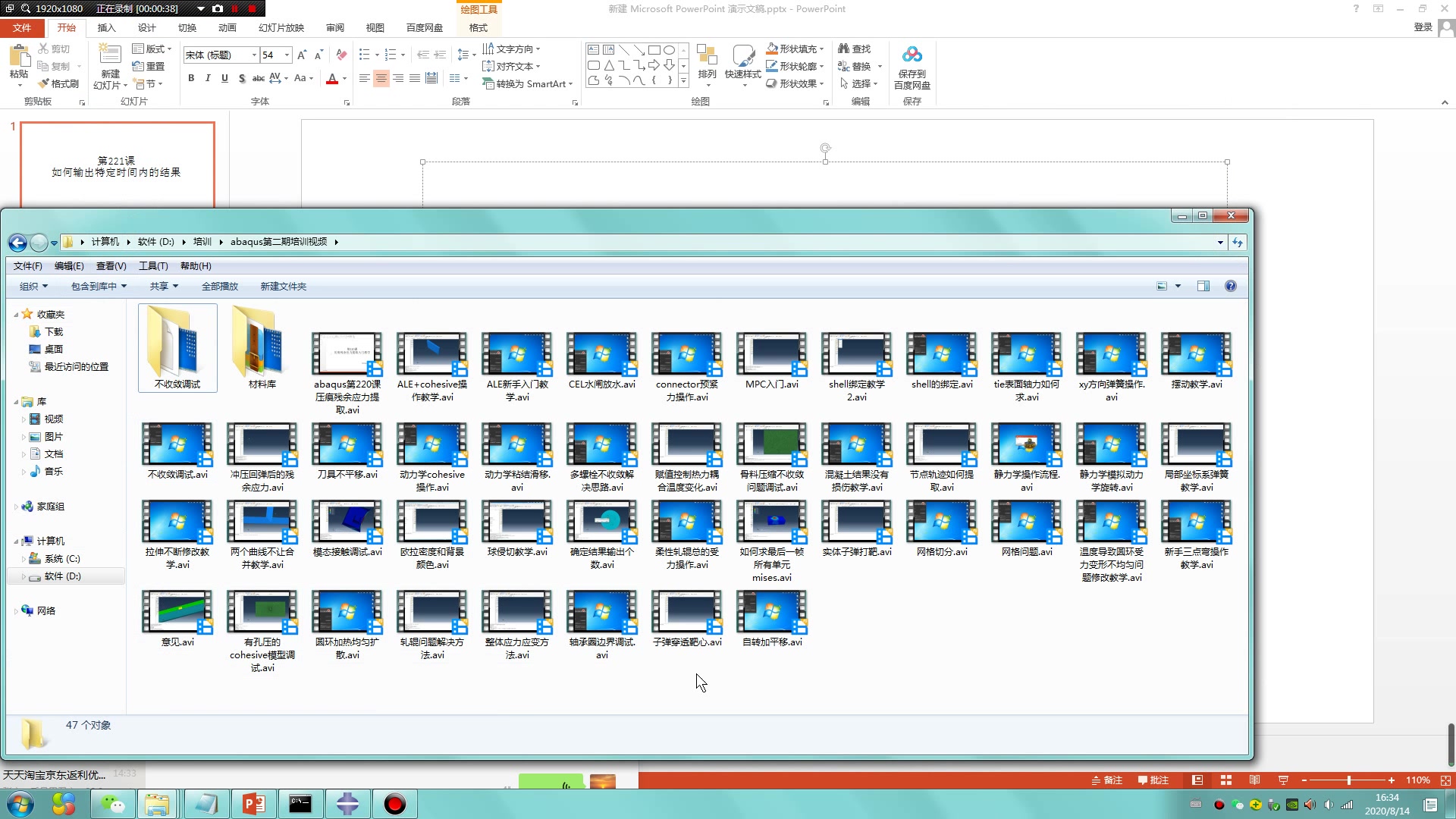This screenshot has height=819, width=1456.
Task: Toggle the explorer preview pane icon
Action: click(x=1203, y=286)
